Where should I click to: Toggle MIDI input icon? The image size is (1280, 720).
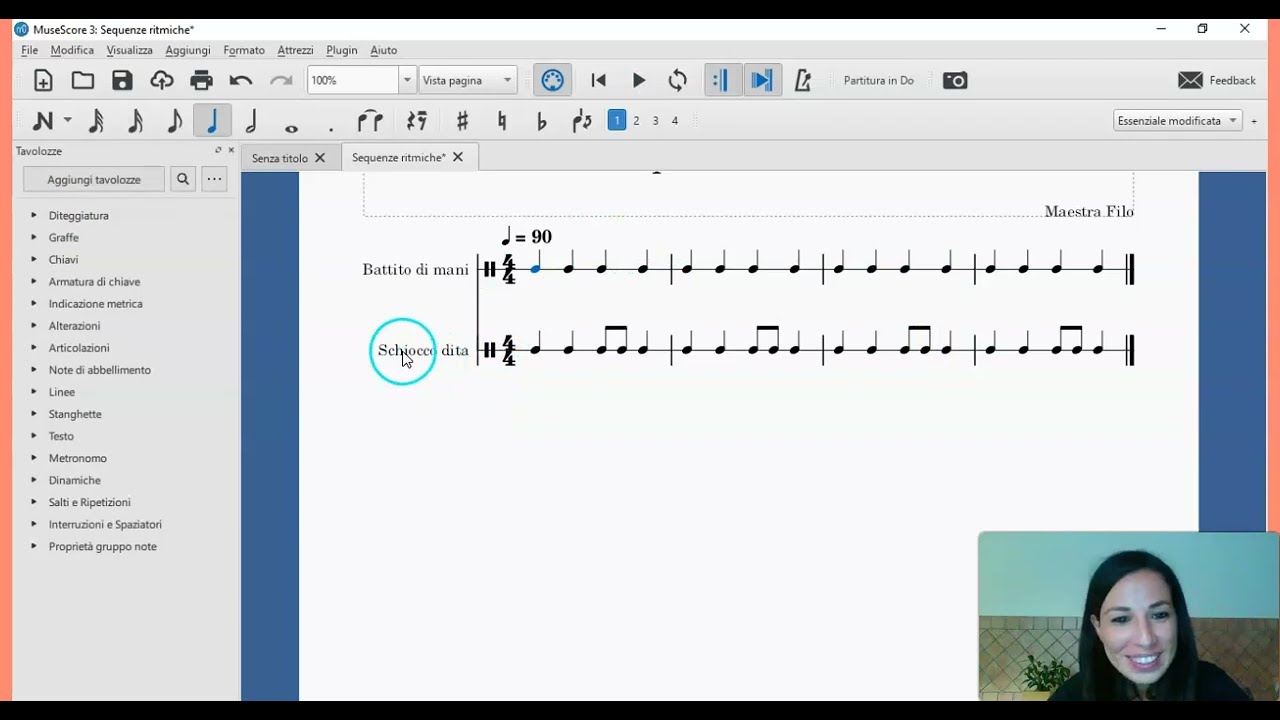(x=553, y=81)
